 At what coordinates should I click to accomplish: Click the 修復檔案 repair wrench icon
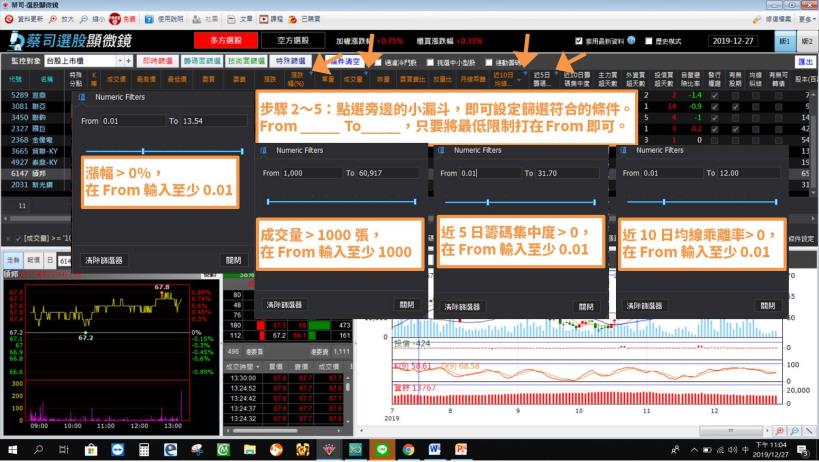tap(756, 19)
